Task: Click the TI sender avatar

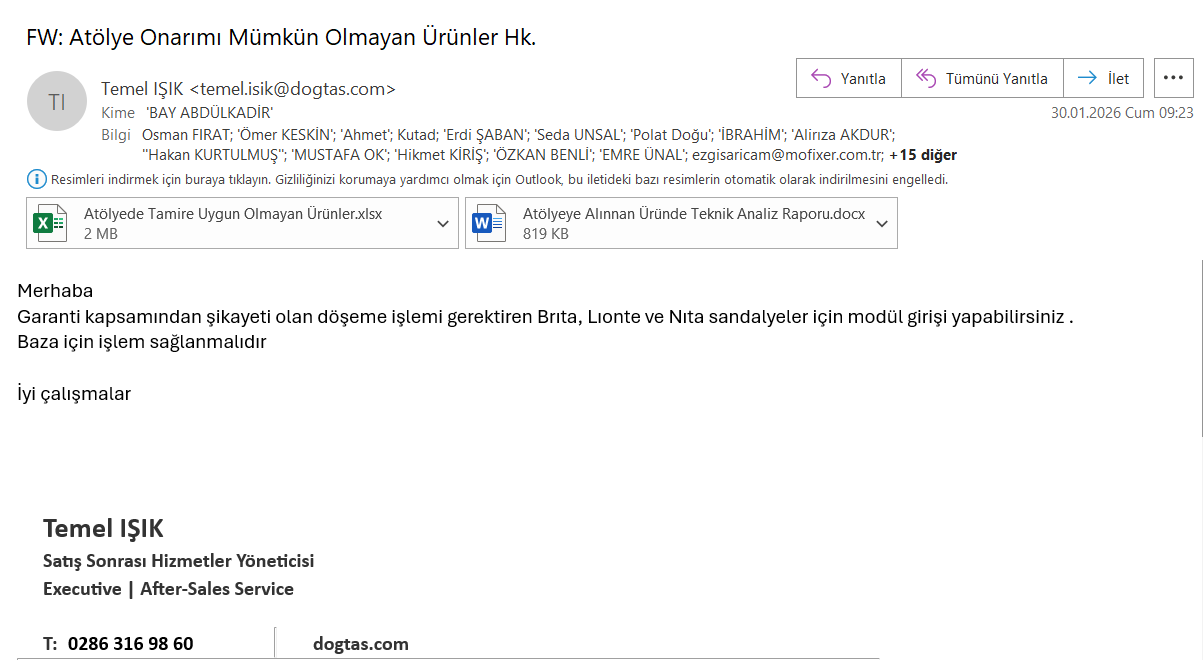Action: tap(57, 101)
